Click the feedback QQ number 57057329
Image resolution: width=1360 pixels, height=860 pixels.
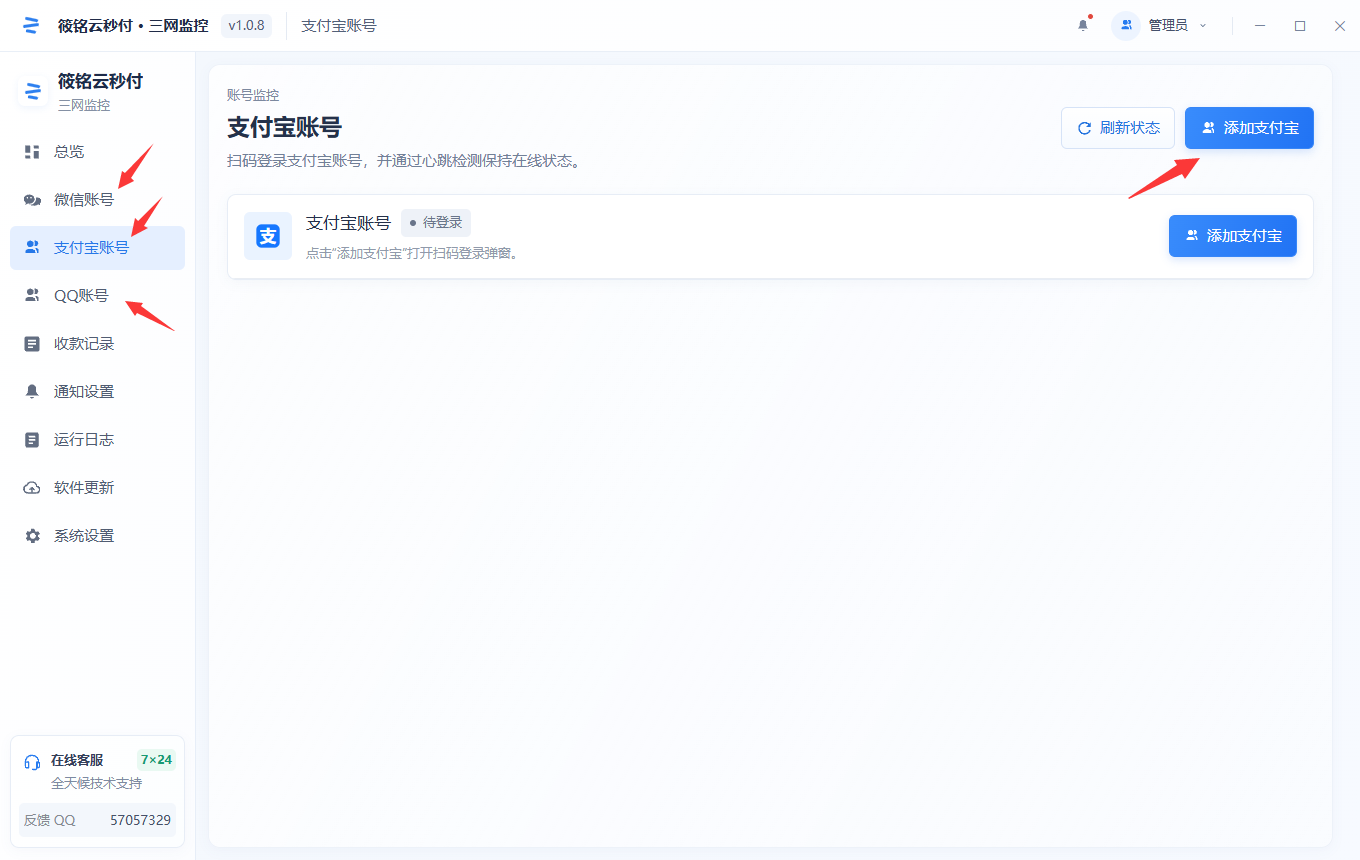[140, 820]
